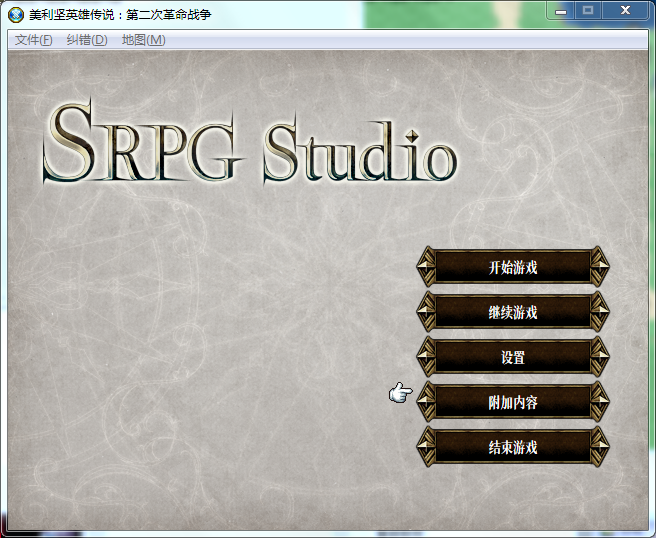Open the 纠错(D) menu
The width and height of the screenshot is (656, 538).
pos(87,40)
